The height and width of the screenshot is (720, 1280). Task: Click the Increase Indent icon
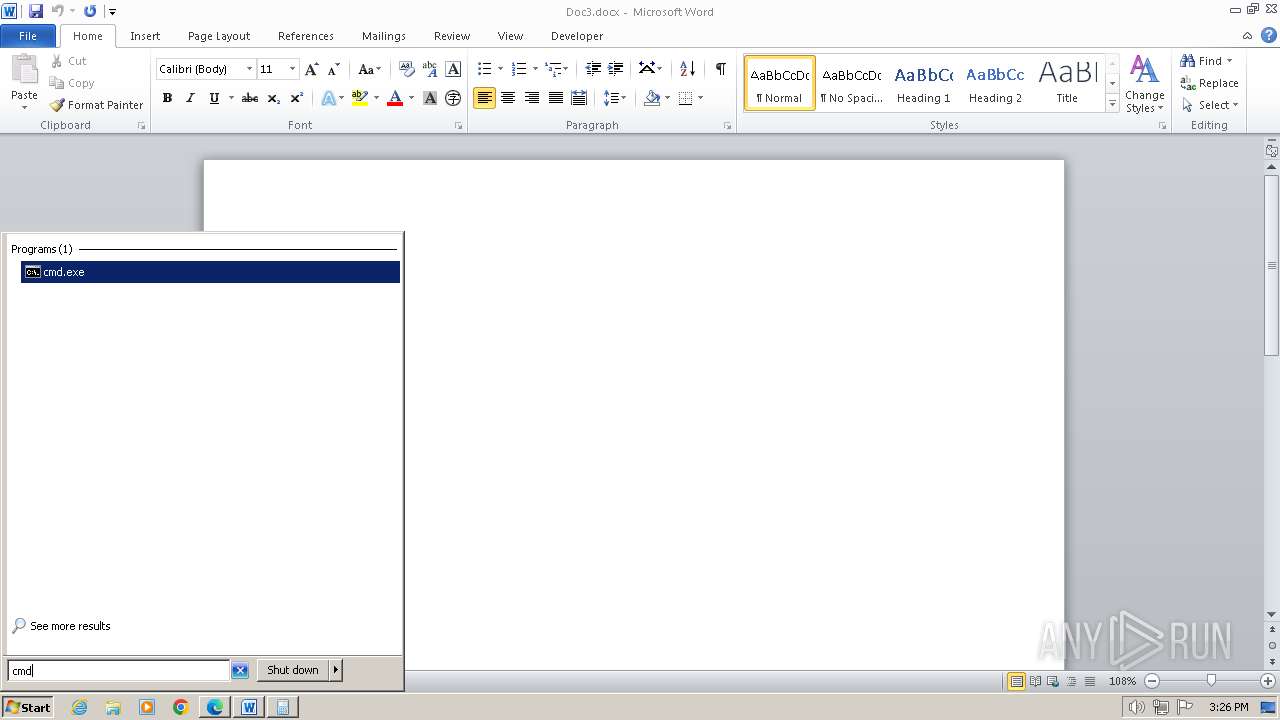[x=616, y=69]
